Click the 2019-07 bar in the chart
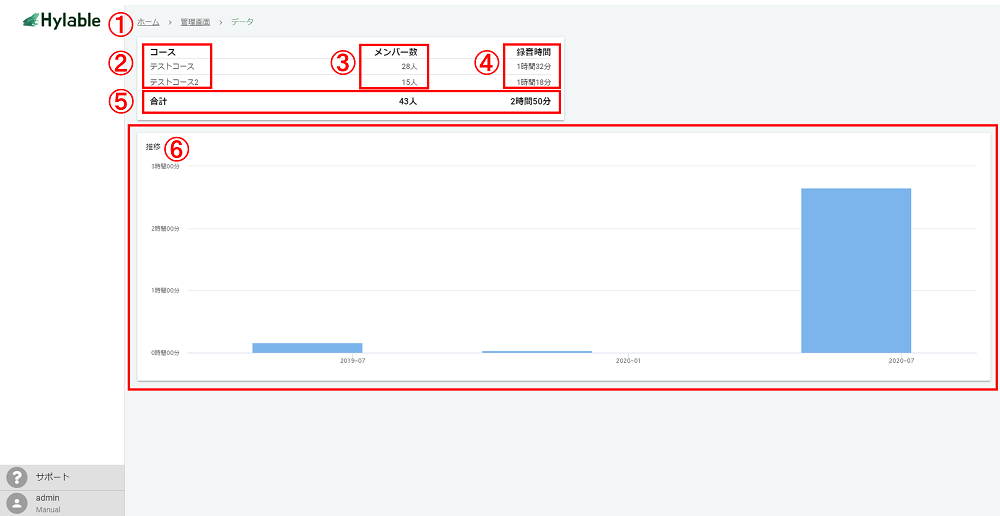The image size is (1000, 516). coord(307,347)
